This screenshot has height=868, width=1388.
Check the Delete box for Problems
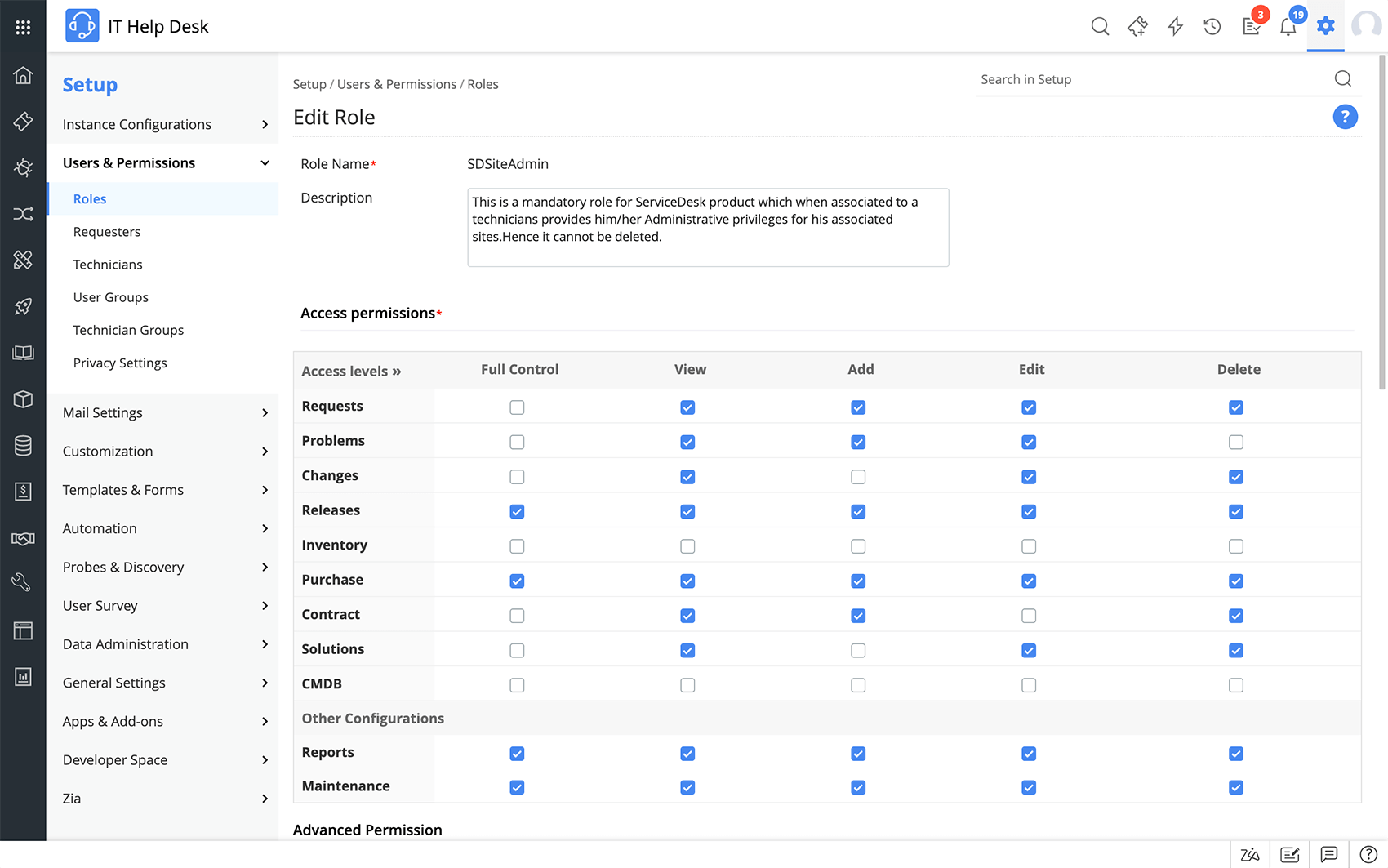tap(1236, 443)
